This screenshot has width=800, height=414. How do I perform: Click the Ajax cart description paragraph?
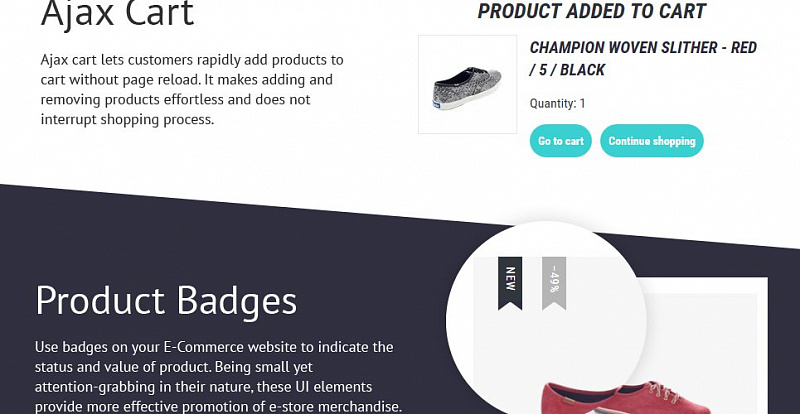point(192,89)
